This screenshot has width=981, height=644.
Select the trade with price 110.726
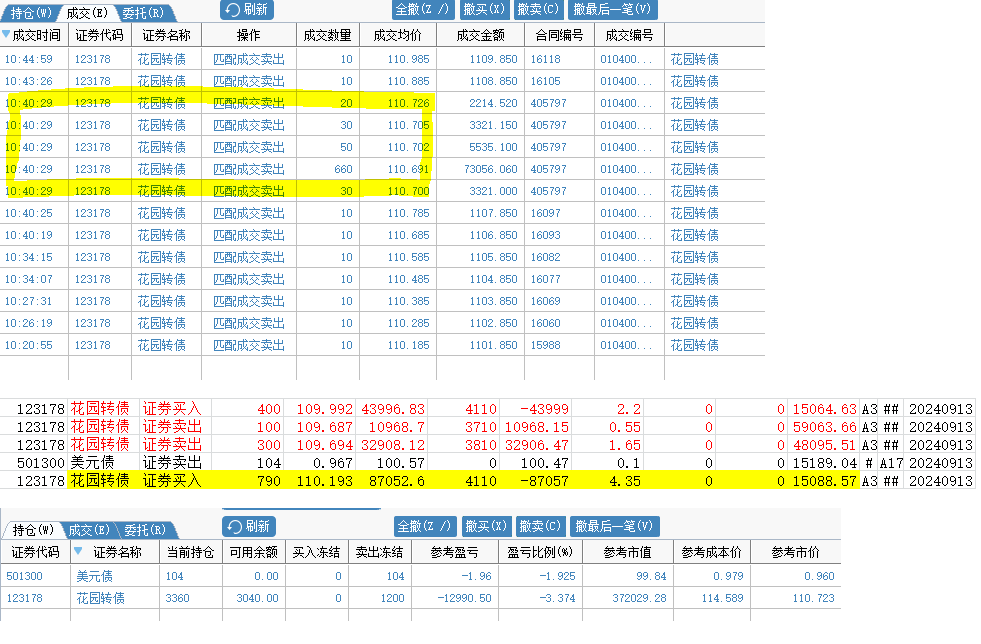click(x=382, y=103)
